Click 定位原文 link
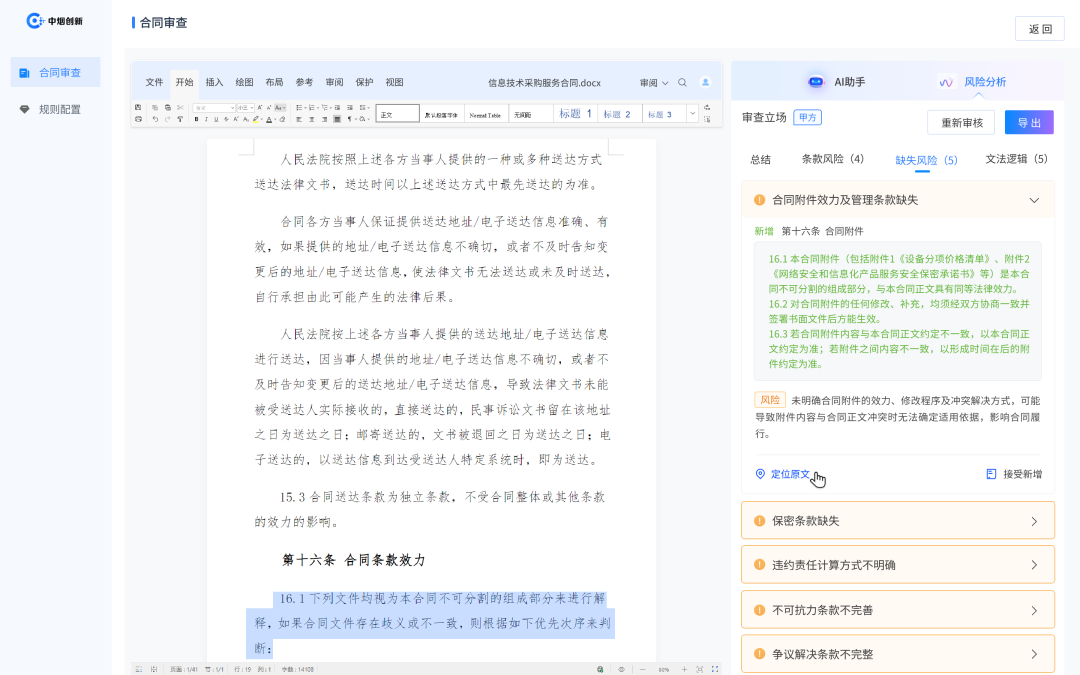The image size is (1080, 675). tap(783, 474)
